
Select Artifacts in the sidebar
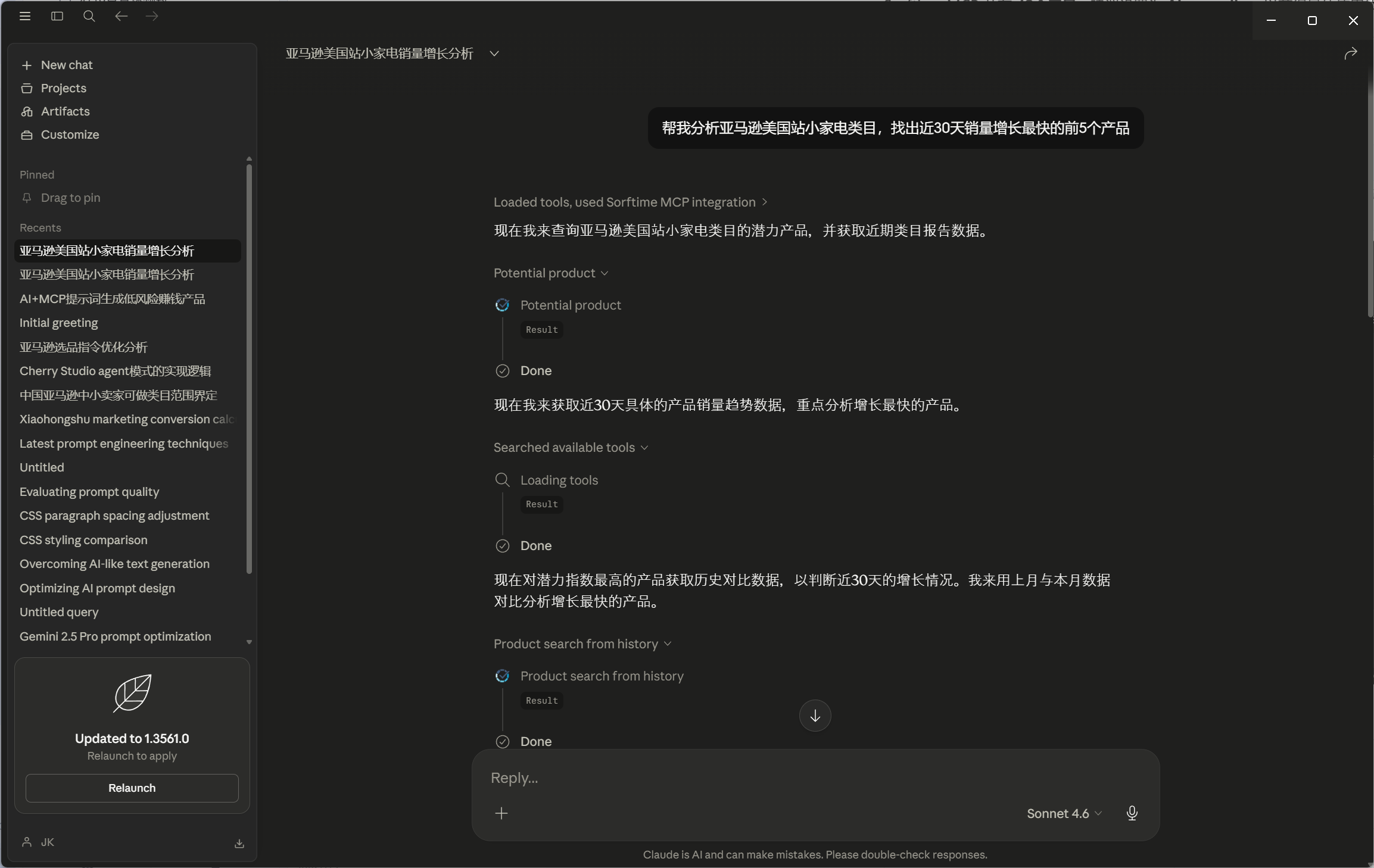coord(66,111)
